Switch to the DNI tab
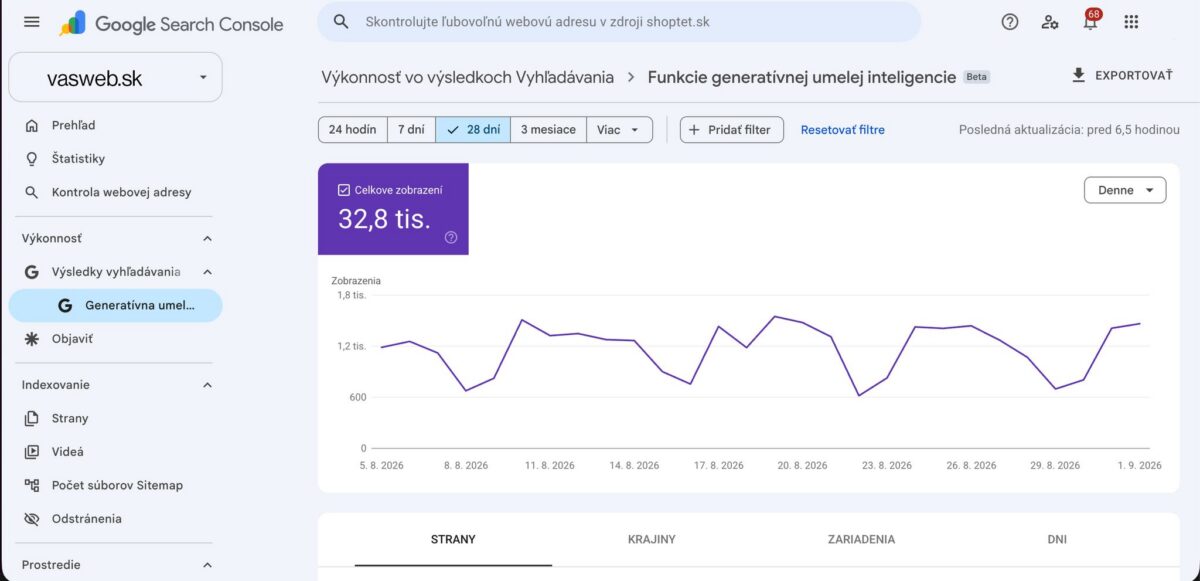The width and height of the screenshot is (1200, 581). point(1057,539)
